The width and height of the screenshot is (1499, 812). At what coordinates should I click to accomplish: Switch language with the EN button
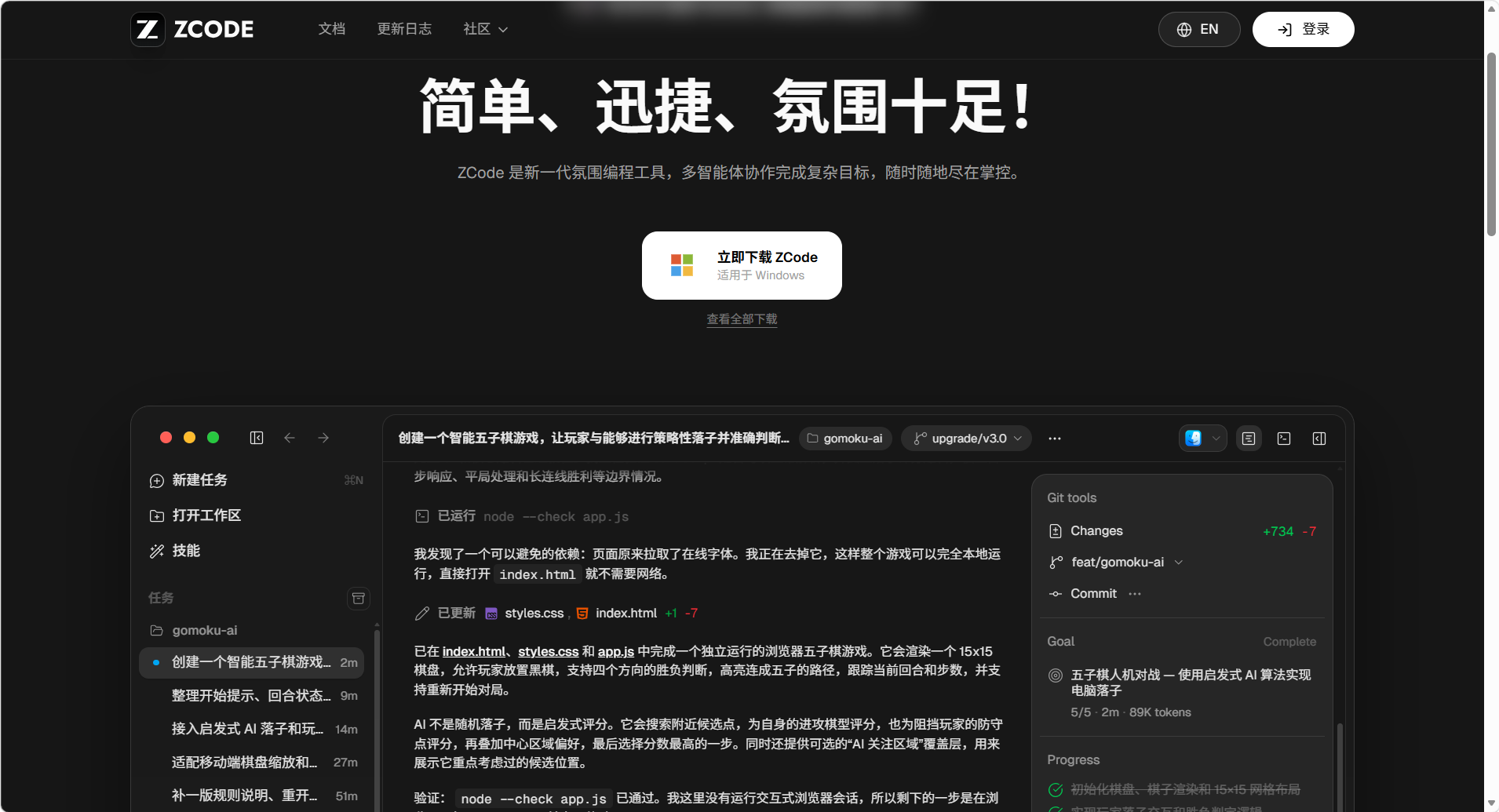point(1199,30)
